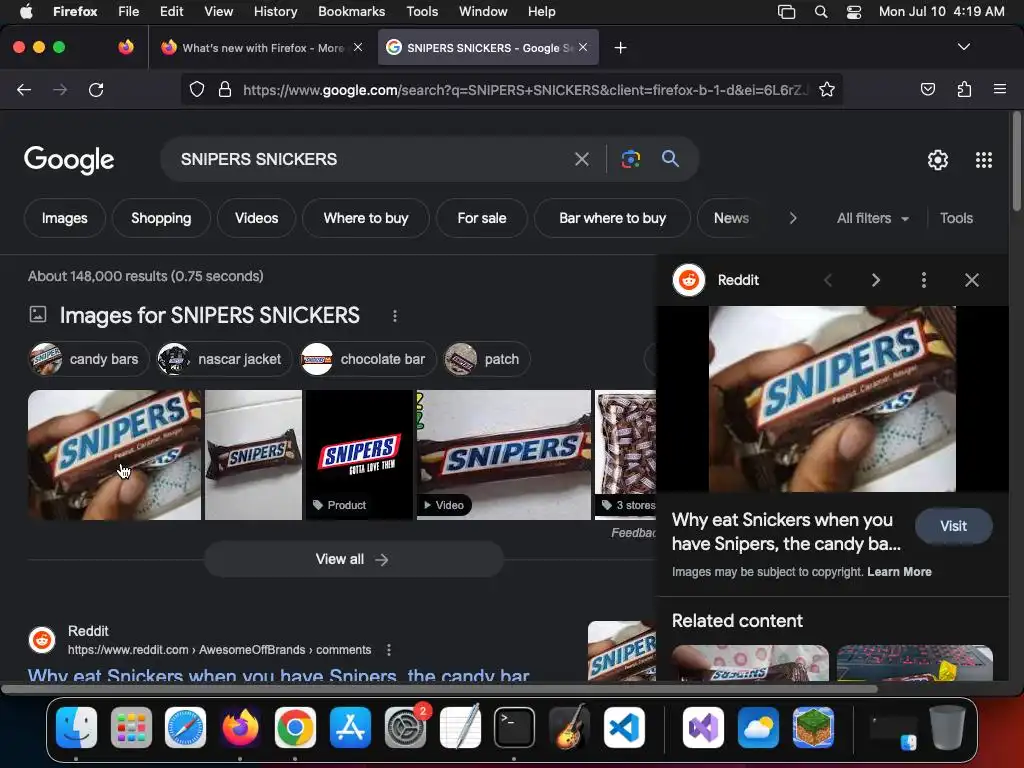The height and width of the screenshot is (768, 1024).
Task: Filter results by Images chip
Action: tap(65, 218)
